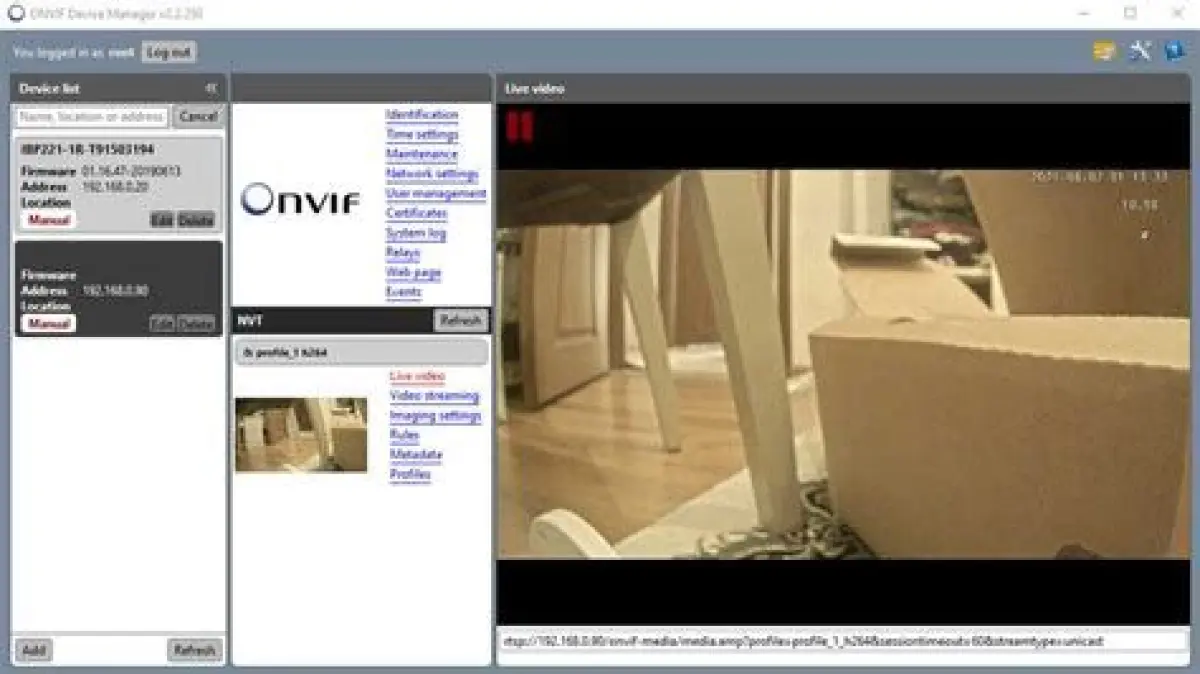Open the System log link
This screenshot has height=674, width=1200.
tap(416, 233)
